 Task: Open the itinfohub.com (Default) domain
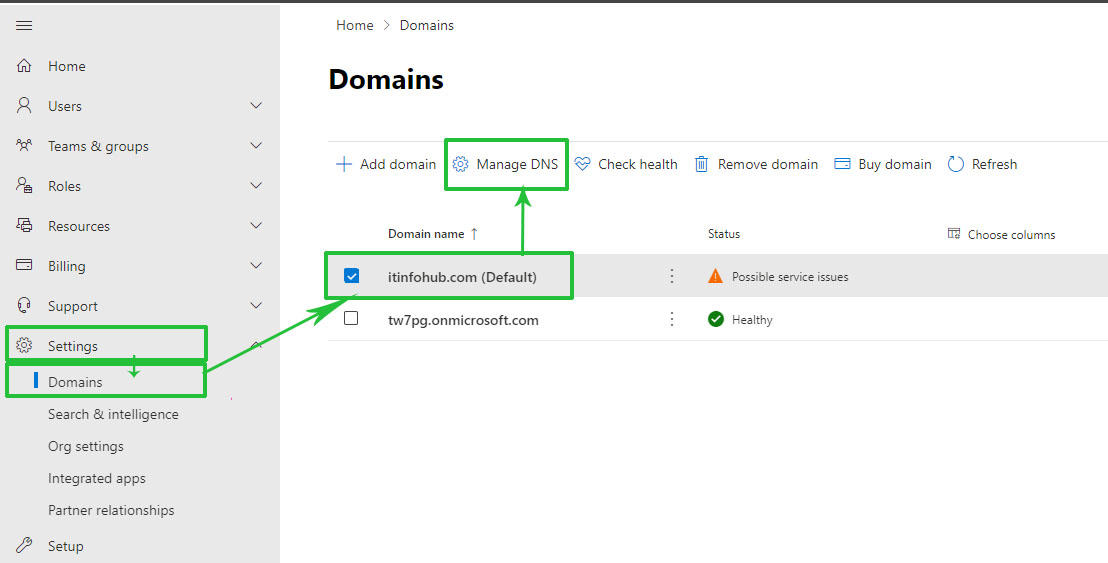(462, 277)
